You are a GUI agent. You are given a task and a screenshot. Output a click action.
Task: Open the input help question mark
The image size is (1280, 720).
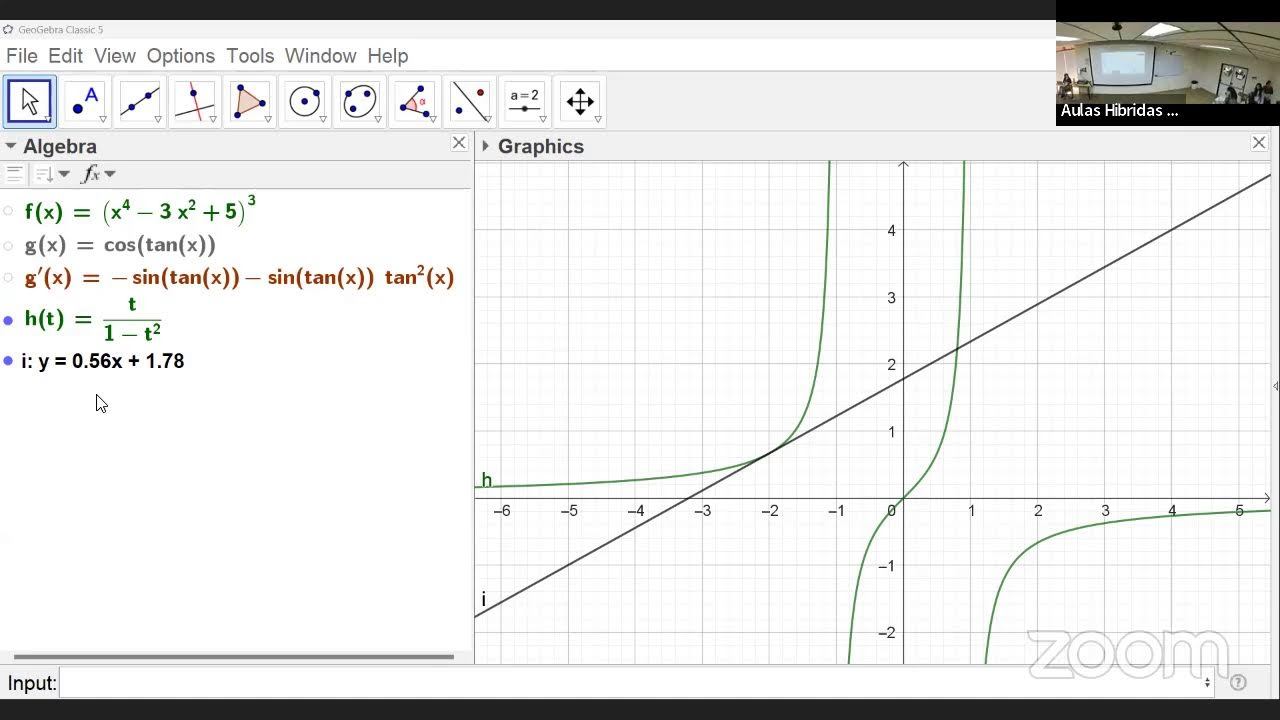(x=1238, y=683)
